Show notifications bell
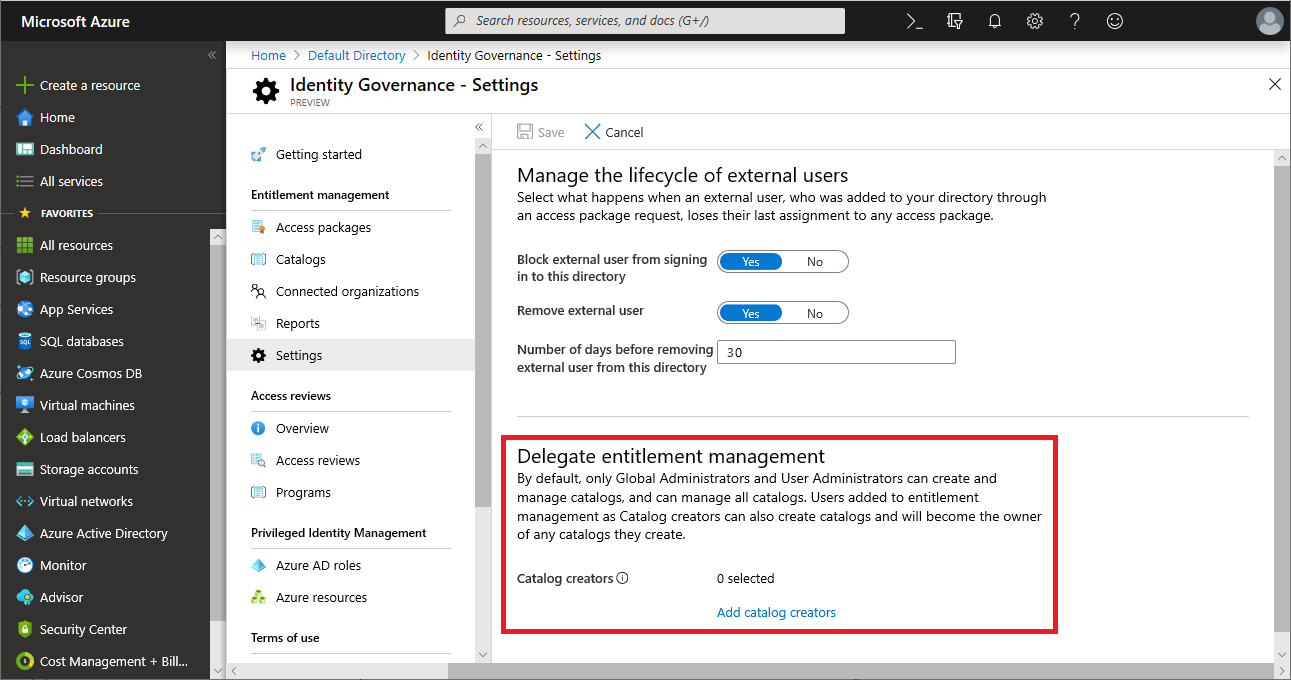The width and height of the screenshot is (1291, 680). coord(995,21)
